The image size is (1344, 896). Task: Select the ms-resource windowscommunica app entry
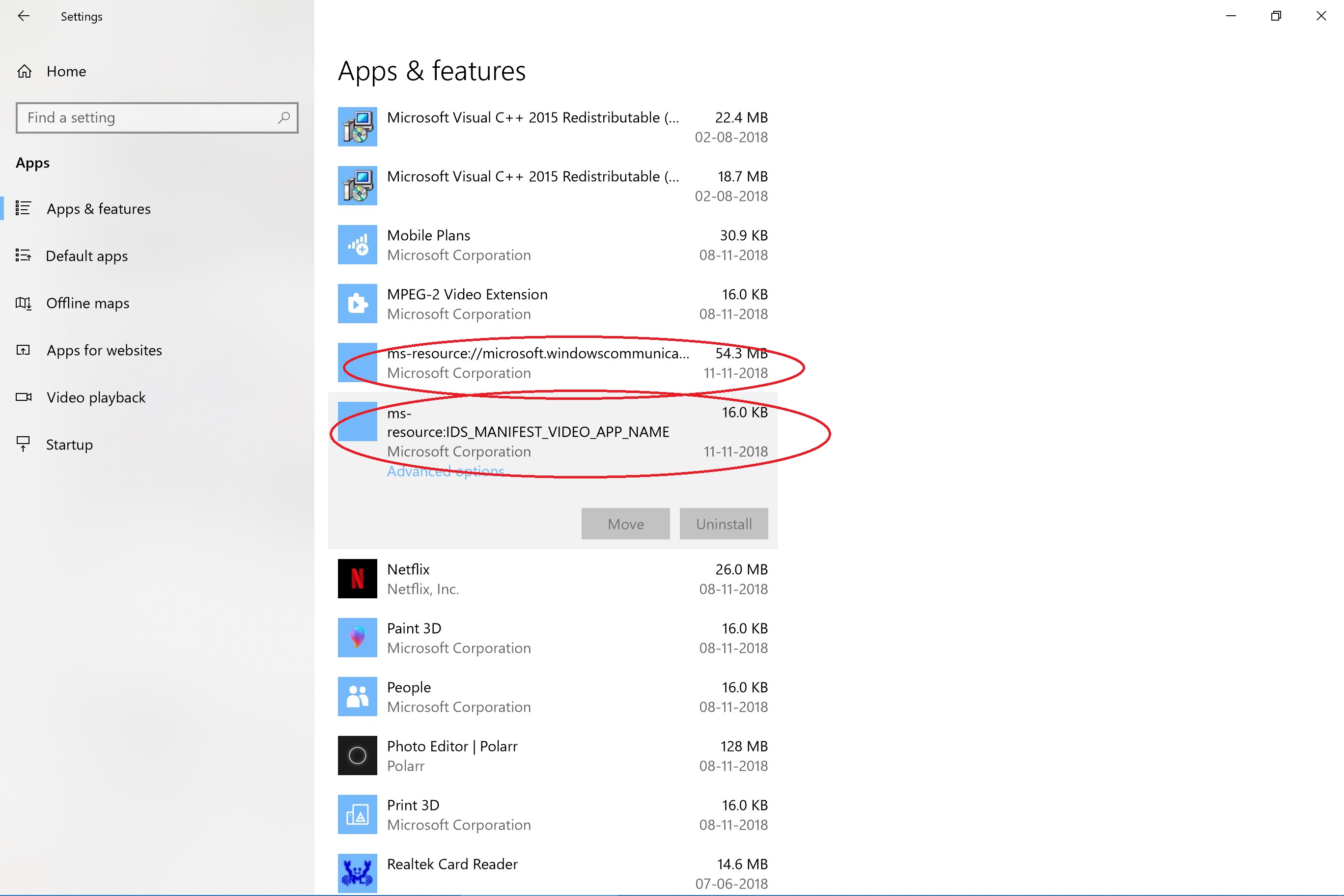(x=553, y=363)
